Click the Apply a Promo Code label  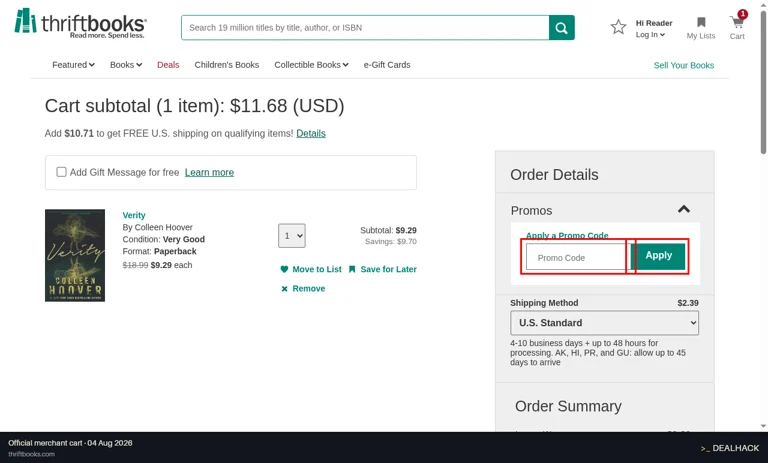567,236
